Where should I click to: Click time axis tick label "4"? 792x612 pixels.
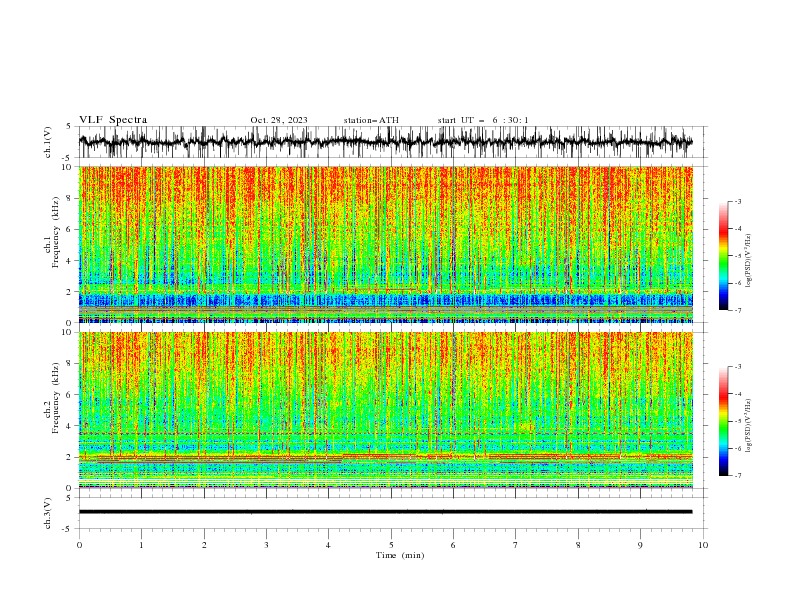(329, 545)
